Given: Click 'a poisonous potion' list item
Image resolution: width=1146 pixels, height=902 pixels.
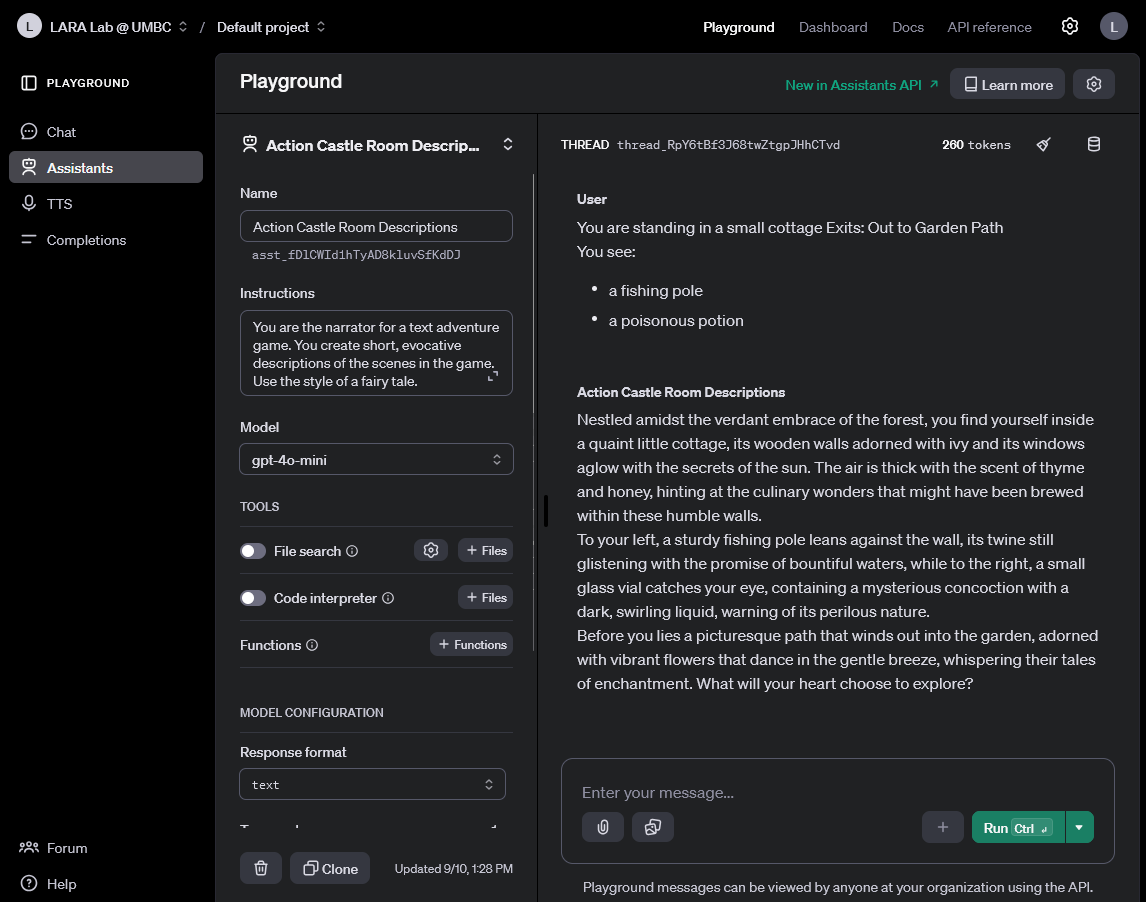Looking at the screenshot, I should (x=676, y=321).
